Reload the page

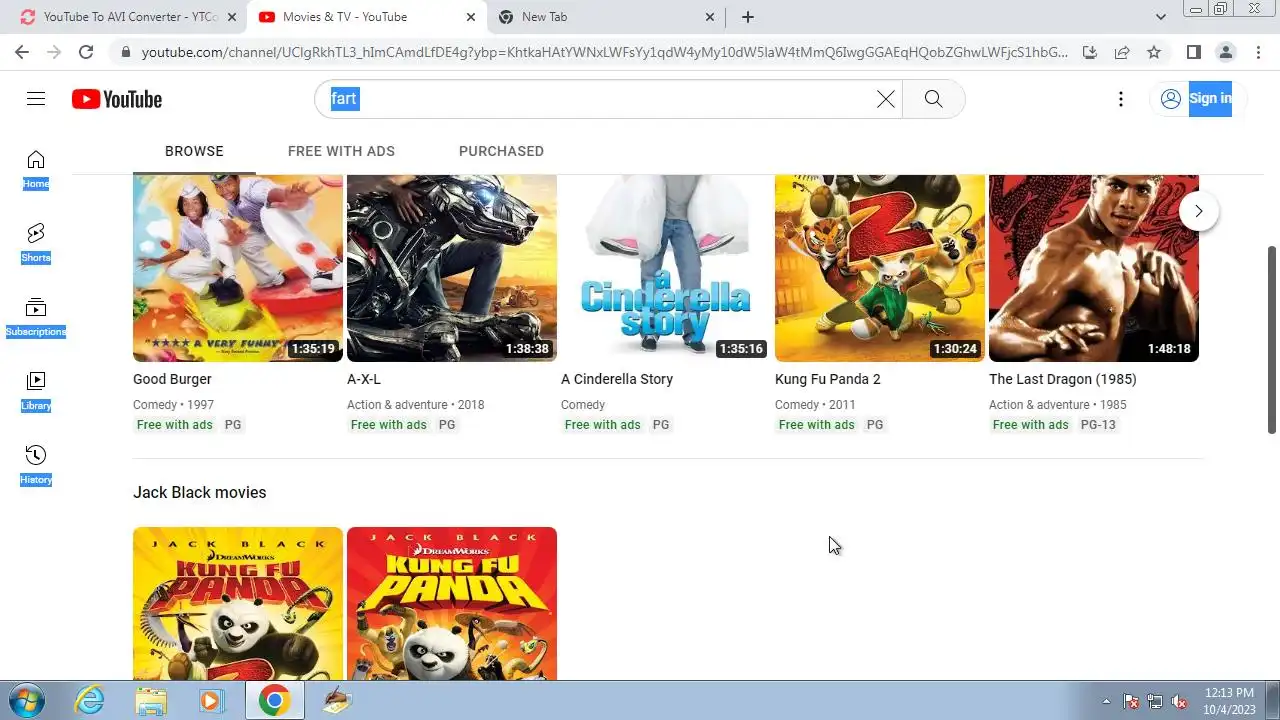pyautogui.click(x=86, y=52)
